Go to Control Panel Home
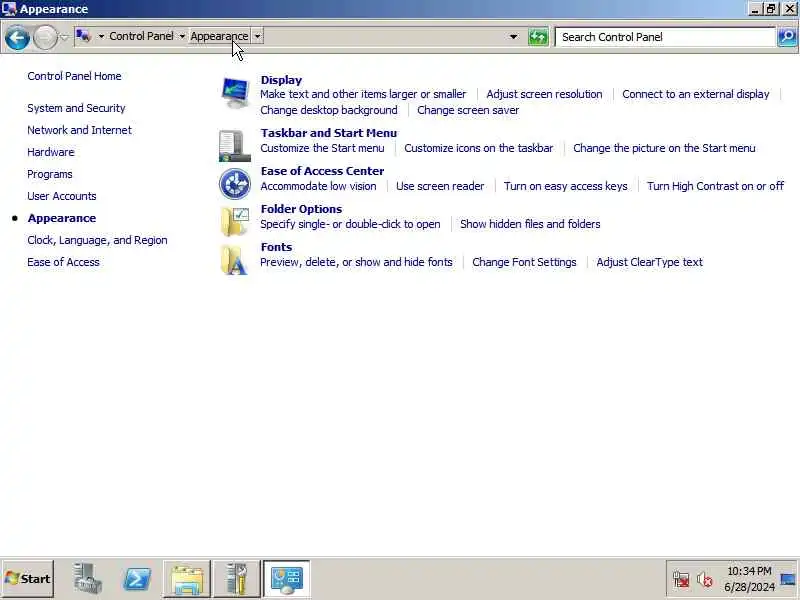Screen dimensions: 800x600 74,76
